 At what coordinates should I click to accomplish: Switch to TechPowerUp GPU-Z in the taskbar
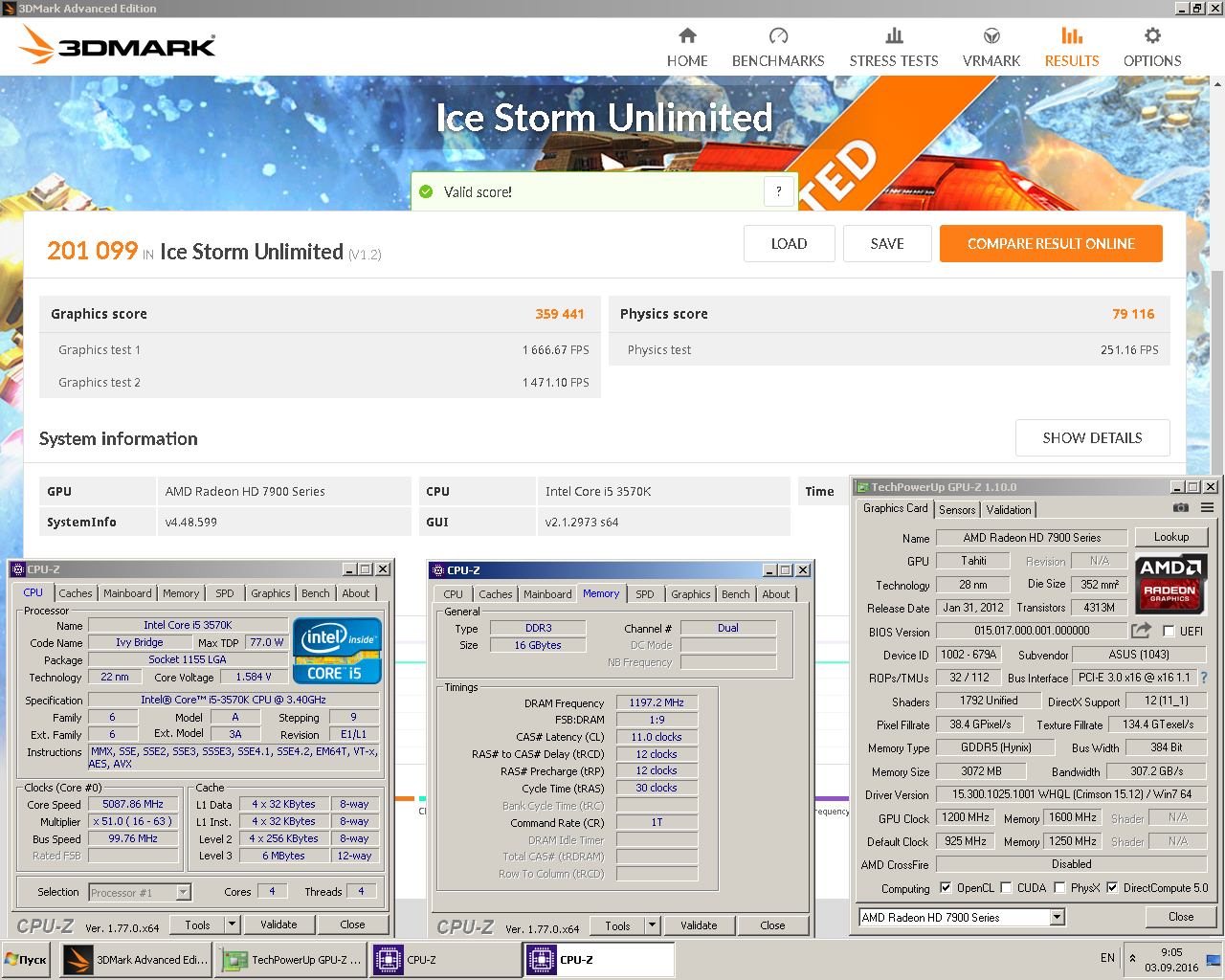click(292, 959)
